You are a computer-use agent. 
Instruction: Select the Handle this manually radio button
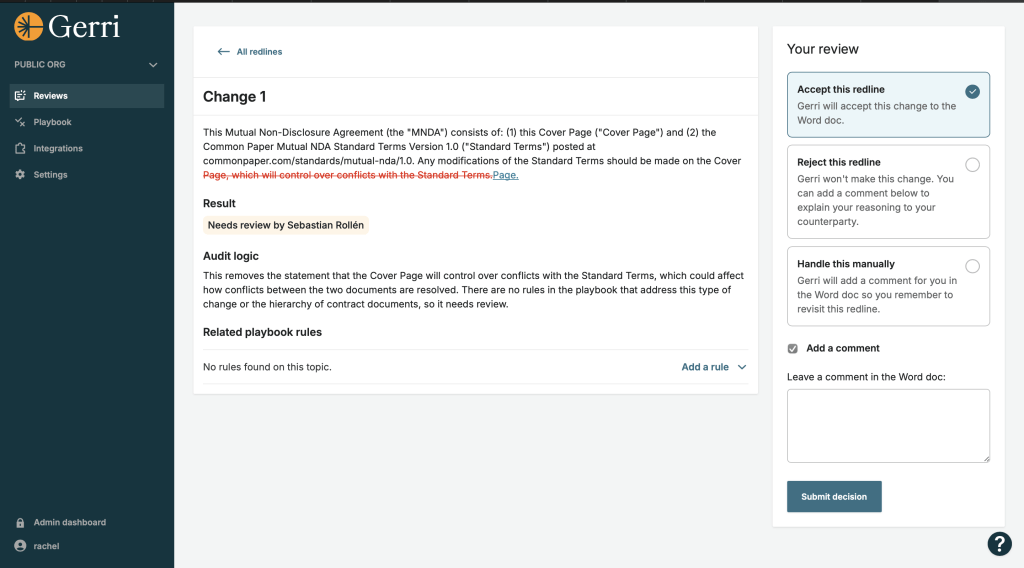pyautogui.click(x=972, y=266)
